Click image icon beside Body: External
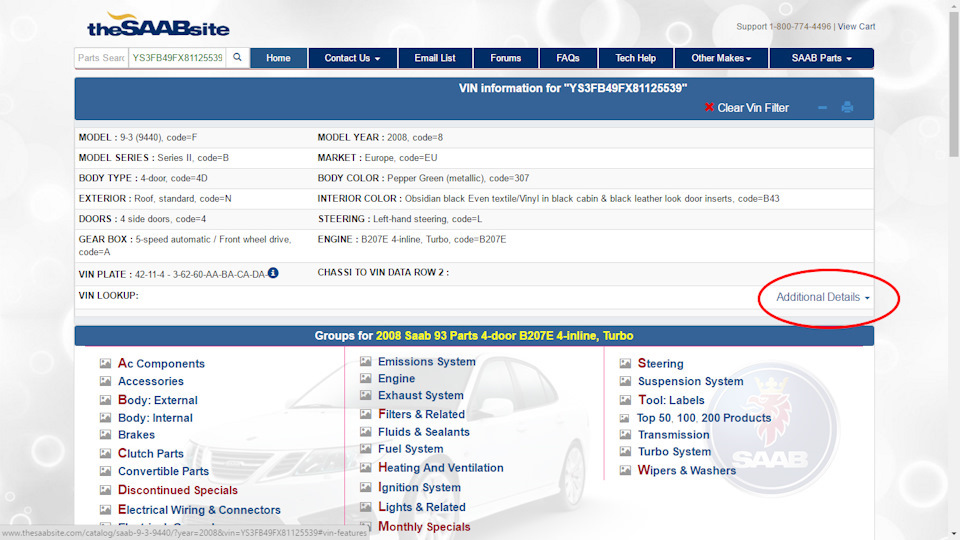This screenshot has width=960, height=540. click(105, 400)
